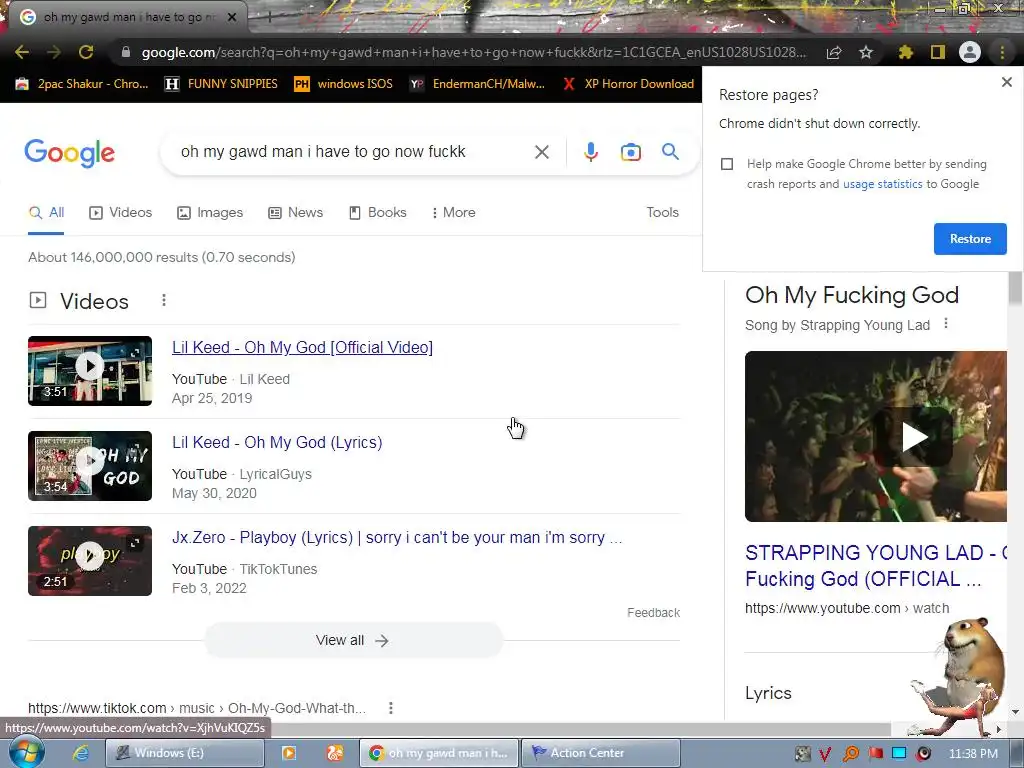Open a new tab with plus button
This screenshot has width=1024, height=768.
click(269, 17)
